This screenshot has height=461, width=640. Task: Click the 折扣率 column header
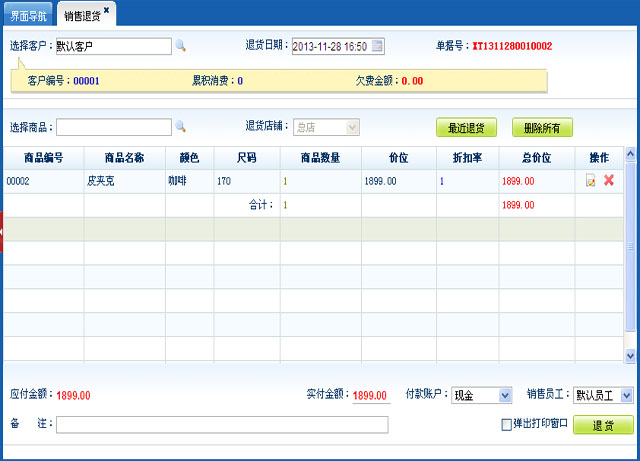point(467,158)
